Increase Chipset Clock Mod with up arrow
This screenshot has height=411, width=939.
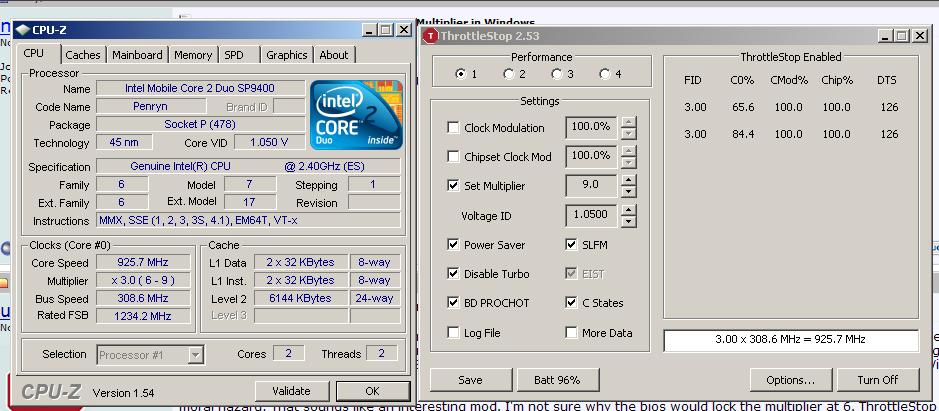pos(628,151)
